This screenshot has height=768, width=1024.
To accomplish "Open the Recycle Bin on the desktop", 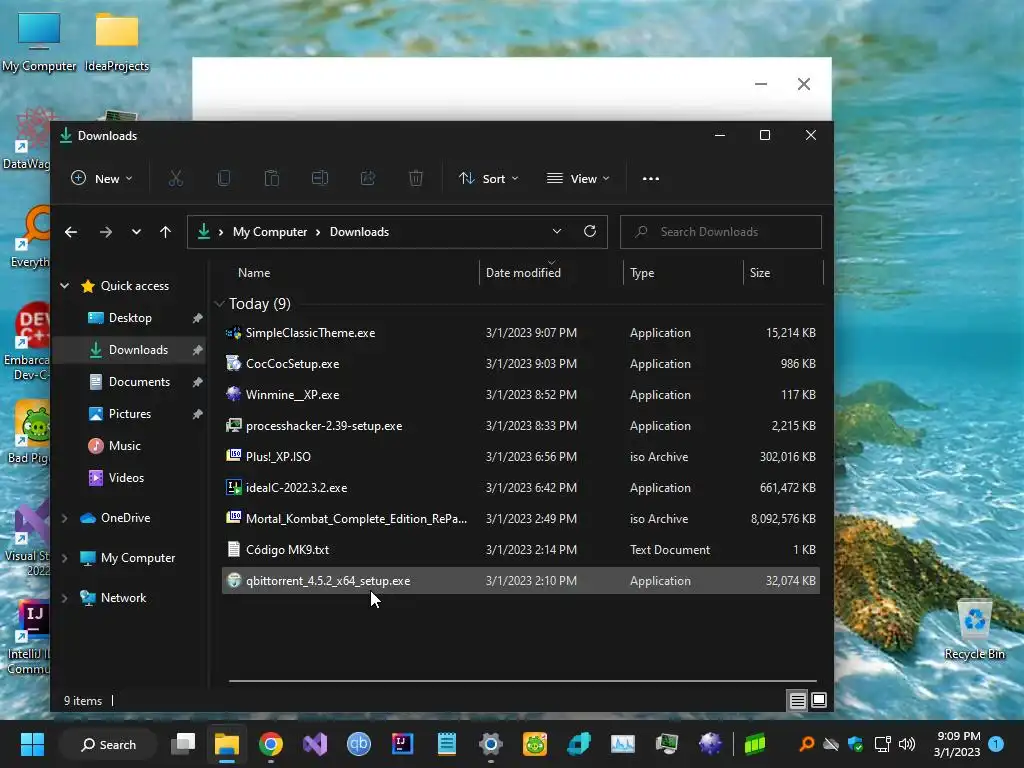I will 974,630.
